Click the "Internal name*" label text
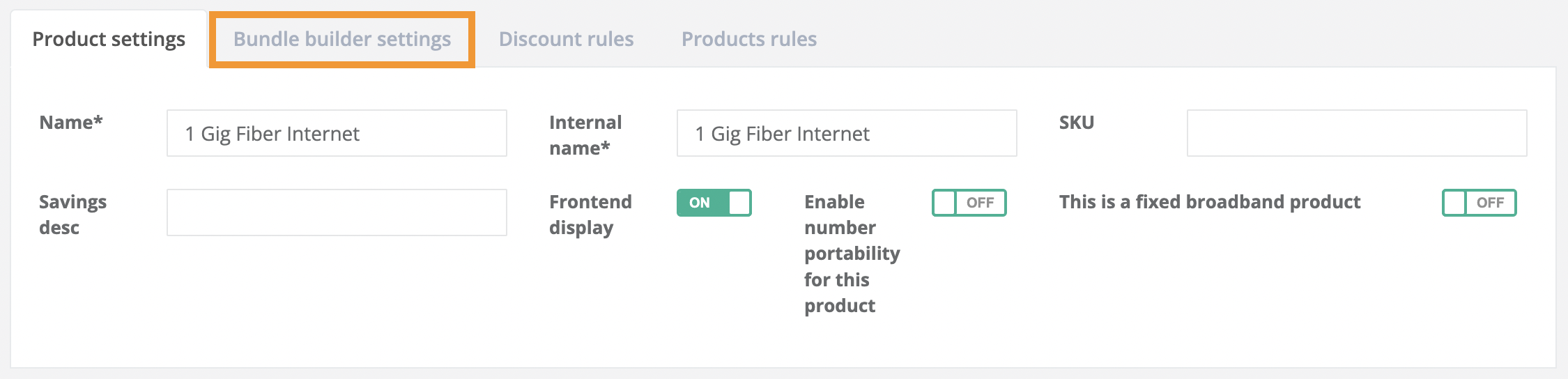 585,135
